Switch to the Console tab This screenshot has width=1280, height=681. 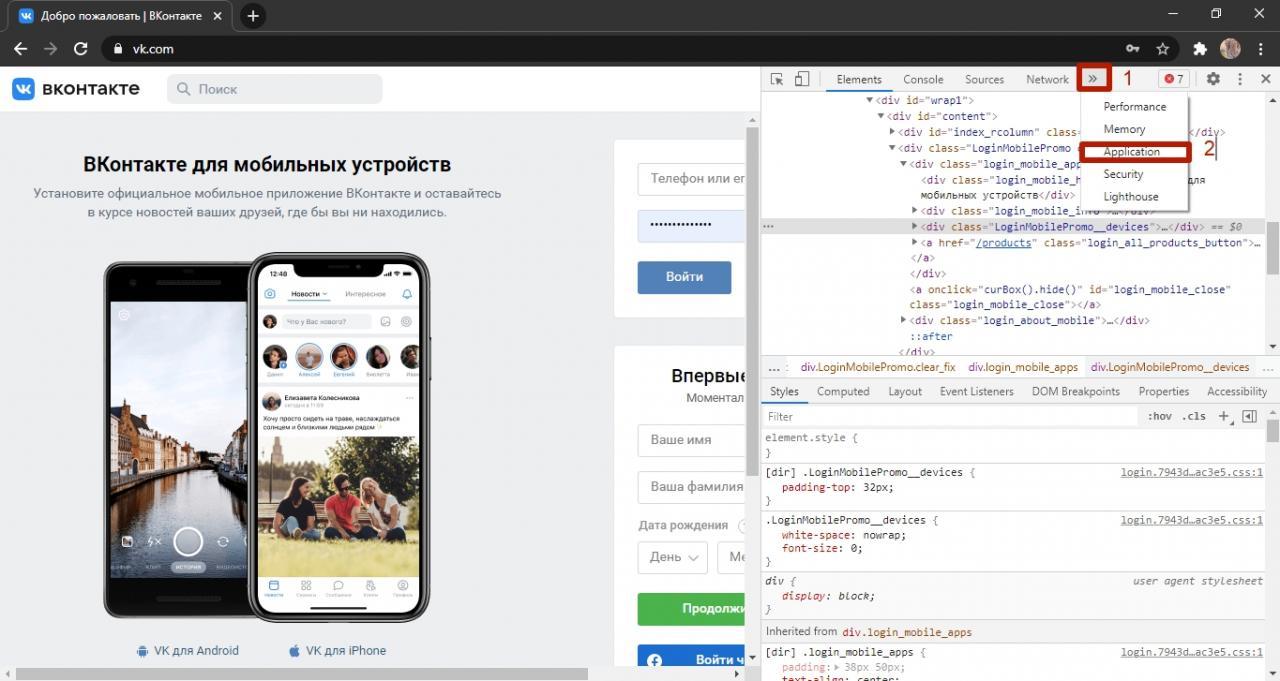[923, 79]
